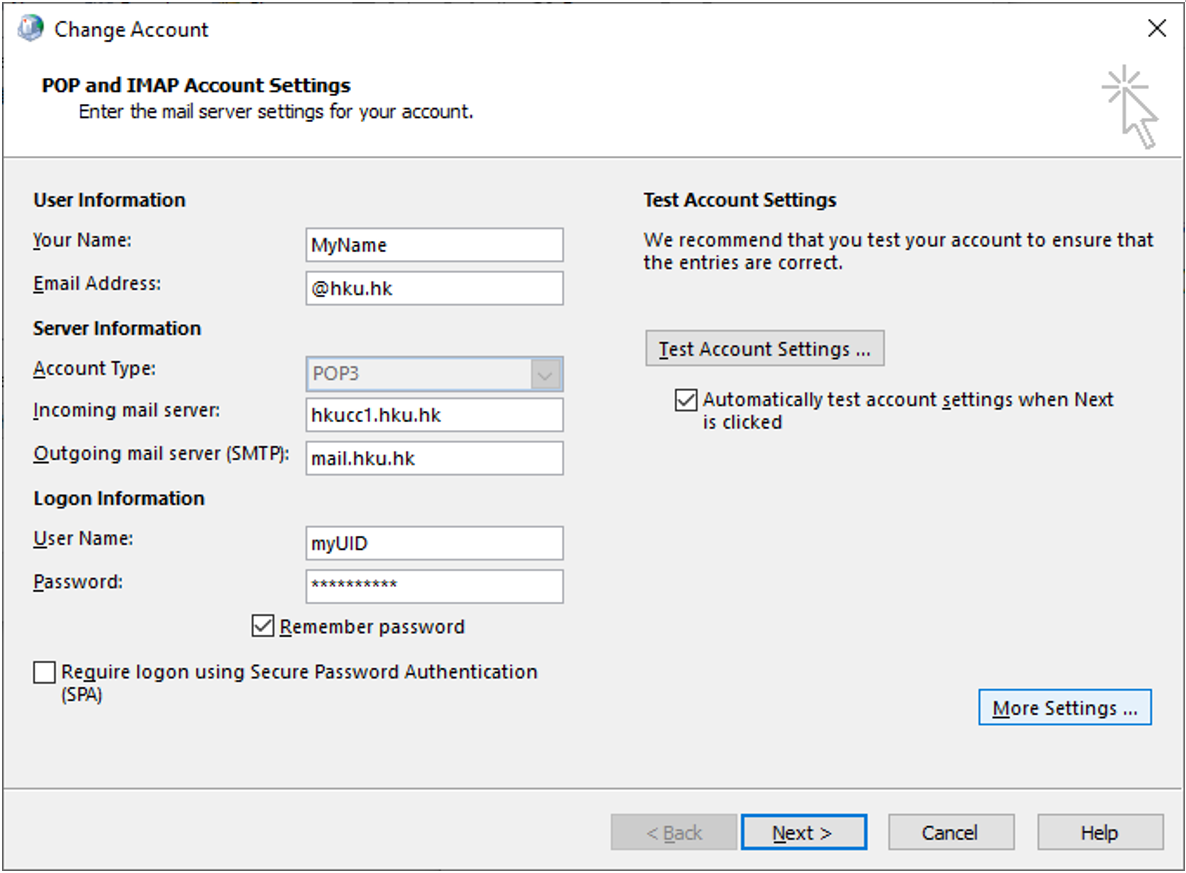Edit the Your Name field
Image resolution: width=1186 pixels, height=873 pixels.
(x=434, y=244)
